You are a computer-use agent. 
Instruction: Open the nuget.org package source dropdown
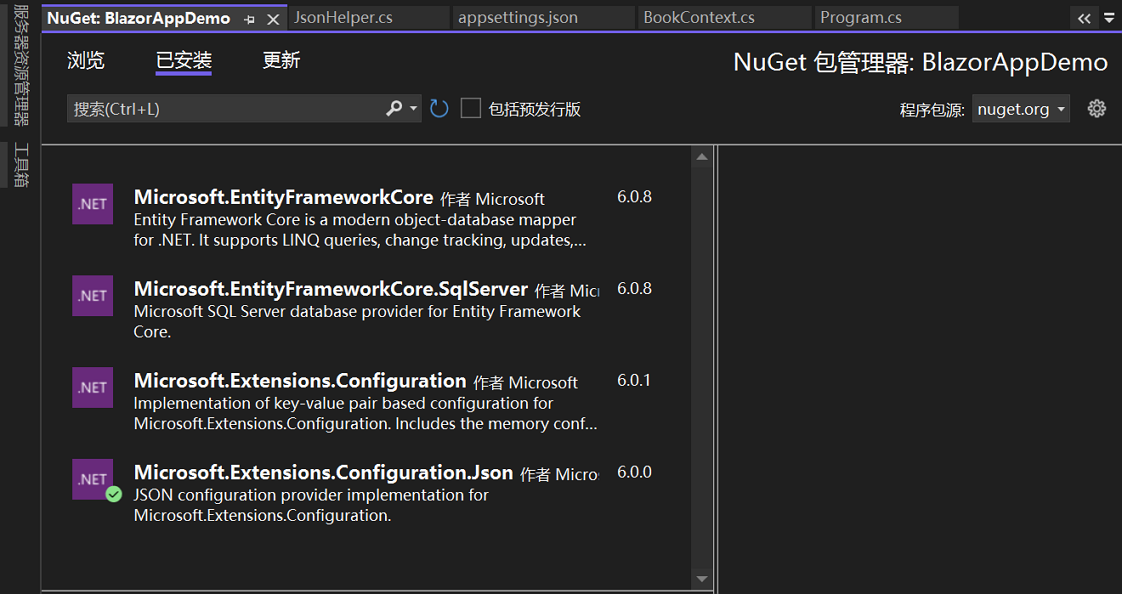(1020, 109)
